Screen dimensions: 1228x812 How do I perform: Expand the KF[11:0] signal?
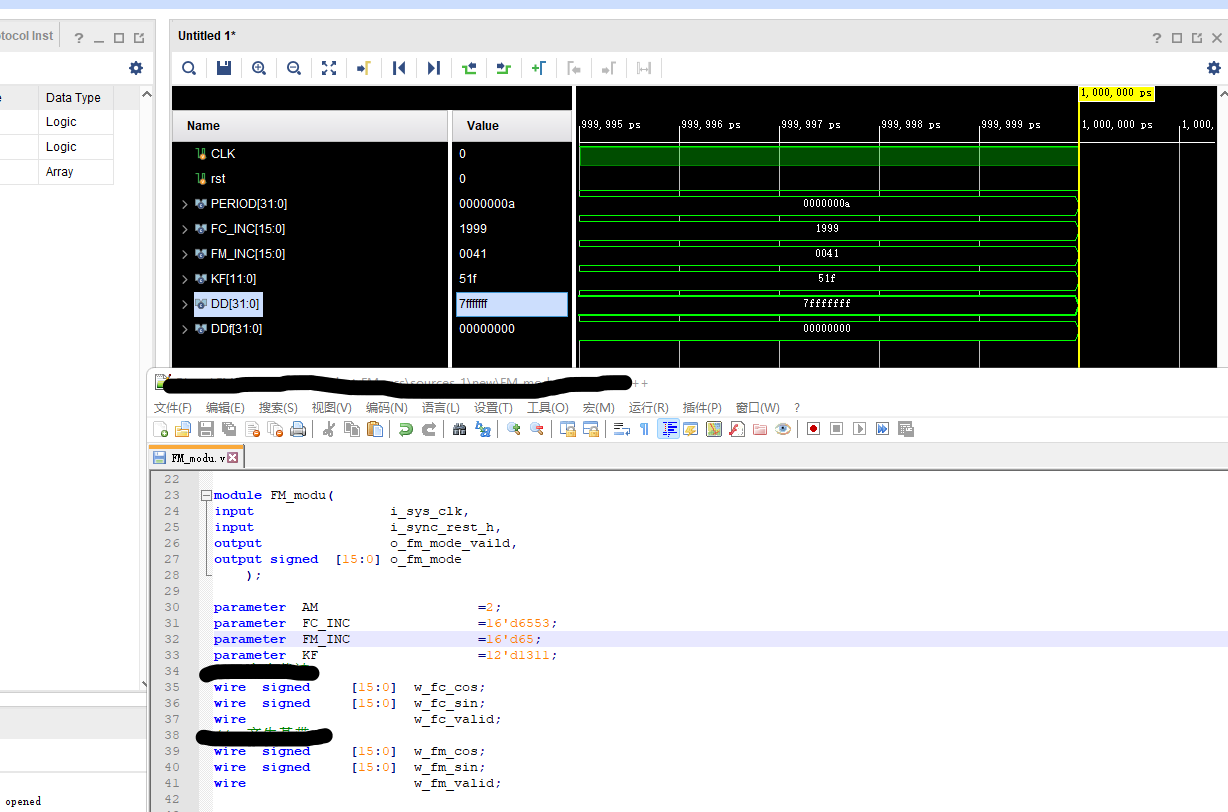click(185, 279)
